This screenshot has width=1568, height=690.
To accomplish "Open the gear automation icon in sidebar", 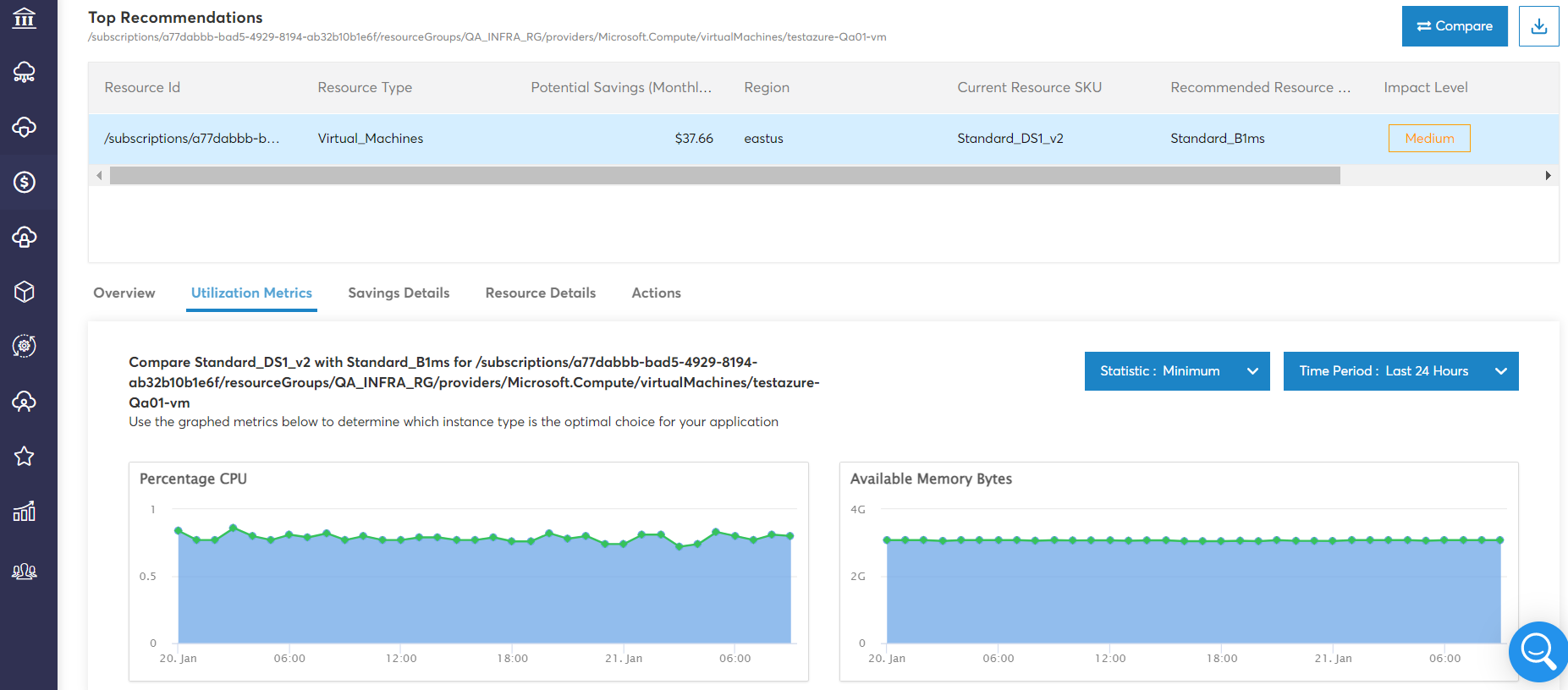I will point(25,346).
